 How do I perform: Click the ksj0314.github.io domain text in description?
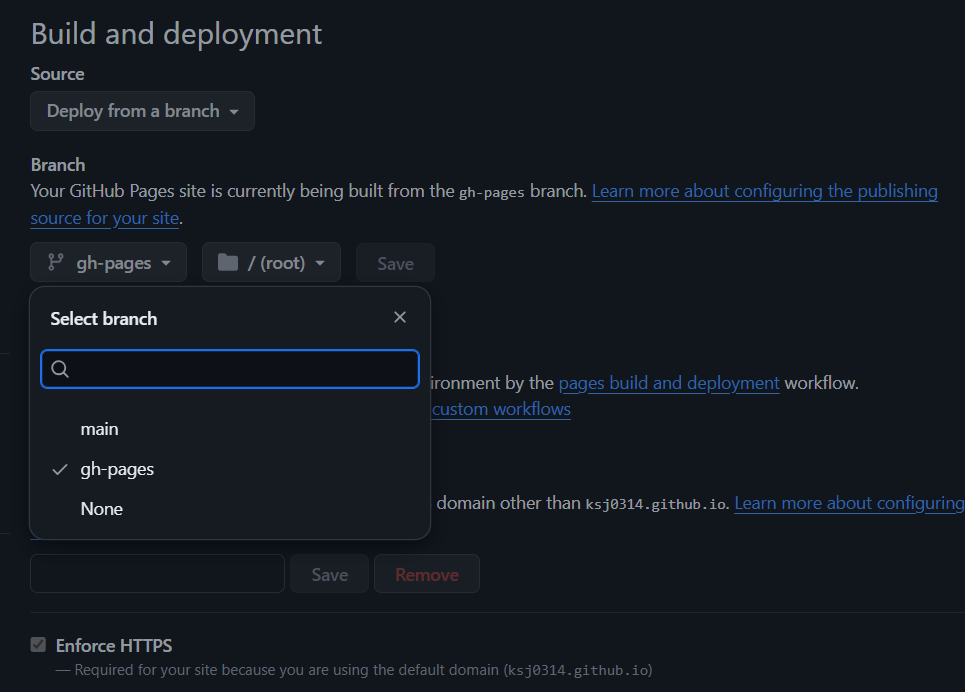655,504
